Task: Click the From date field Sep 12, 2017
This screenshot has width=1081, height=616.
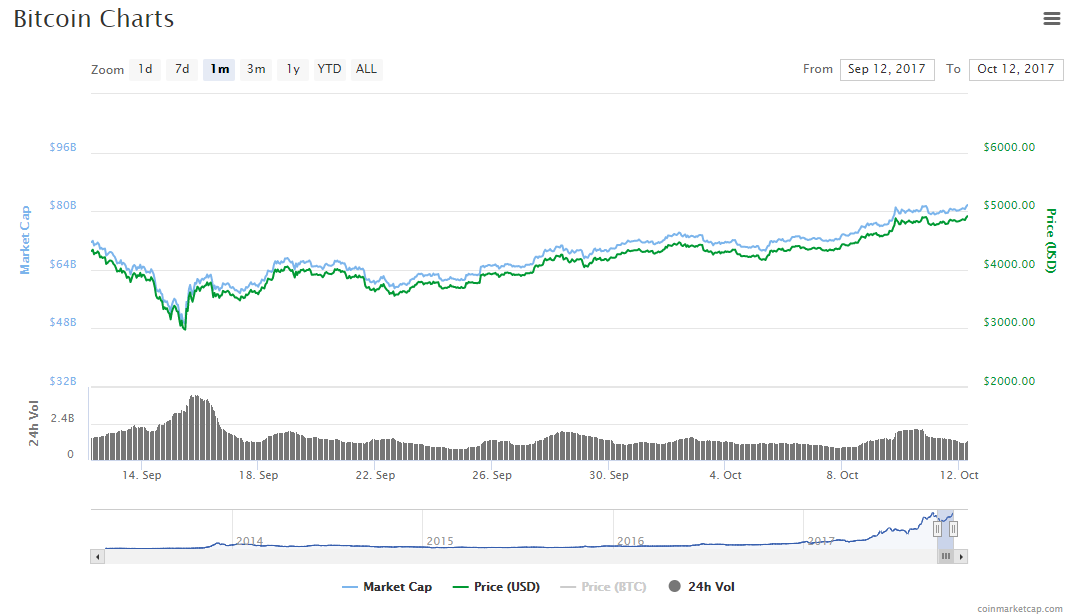Action: 887,69
